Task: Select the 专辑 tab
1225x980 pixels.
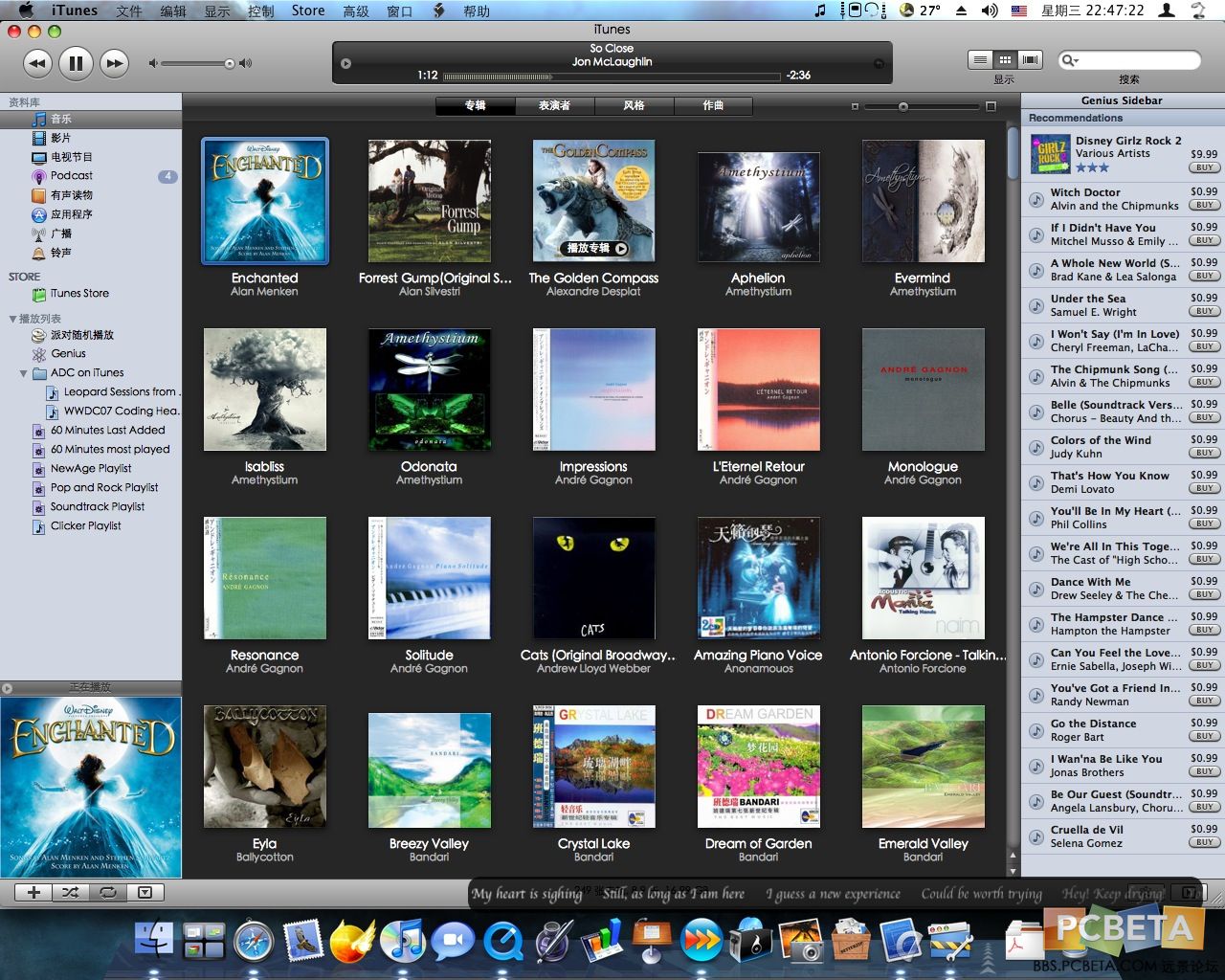Action: coord(476,106)
